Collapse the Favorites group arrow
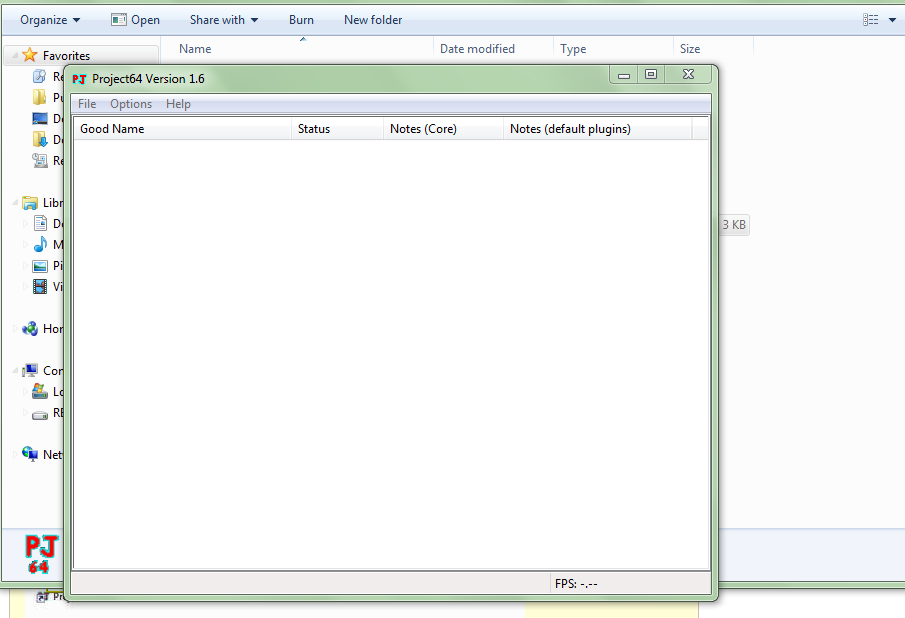 [x=15, y=56]
